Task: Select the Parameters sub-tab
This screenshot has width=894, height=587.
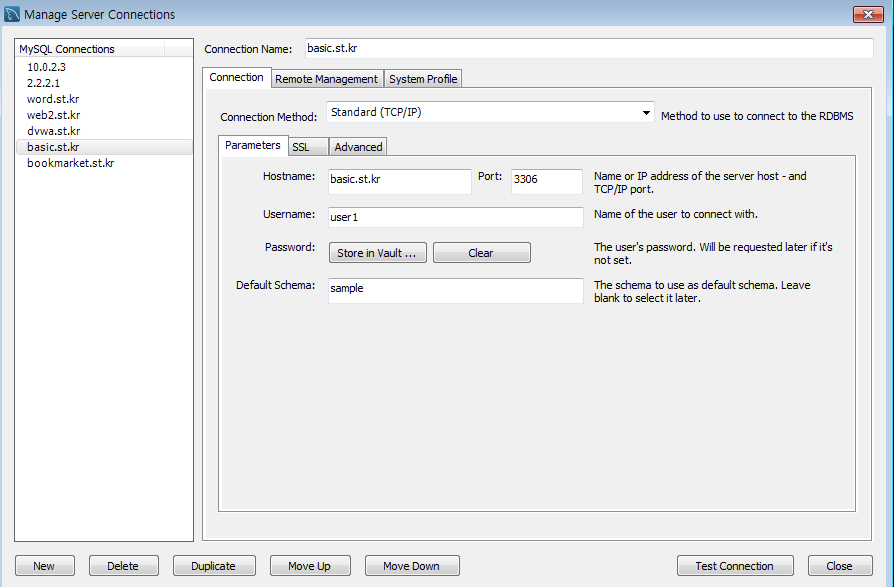Action: tap(253, 145)
